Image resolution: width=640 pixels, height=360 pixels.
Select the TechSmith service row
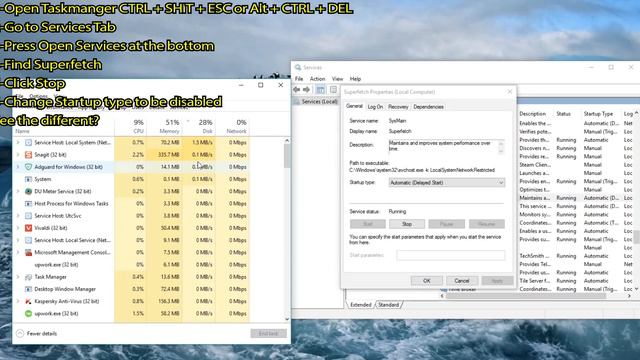575,256
